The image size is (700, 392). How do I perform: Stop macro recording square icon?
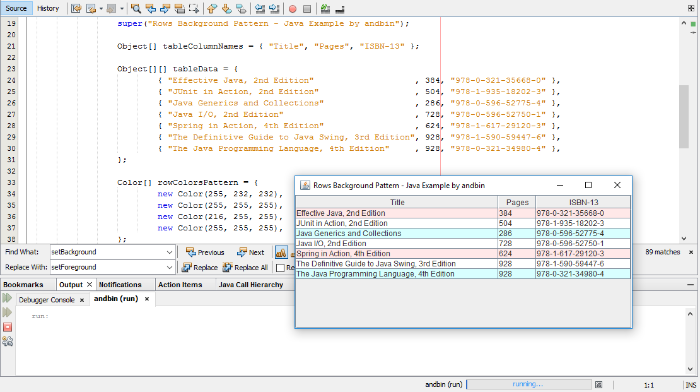coord(307,8)
